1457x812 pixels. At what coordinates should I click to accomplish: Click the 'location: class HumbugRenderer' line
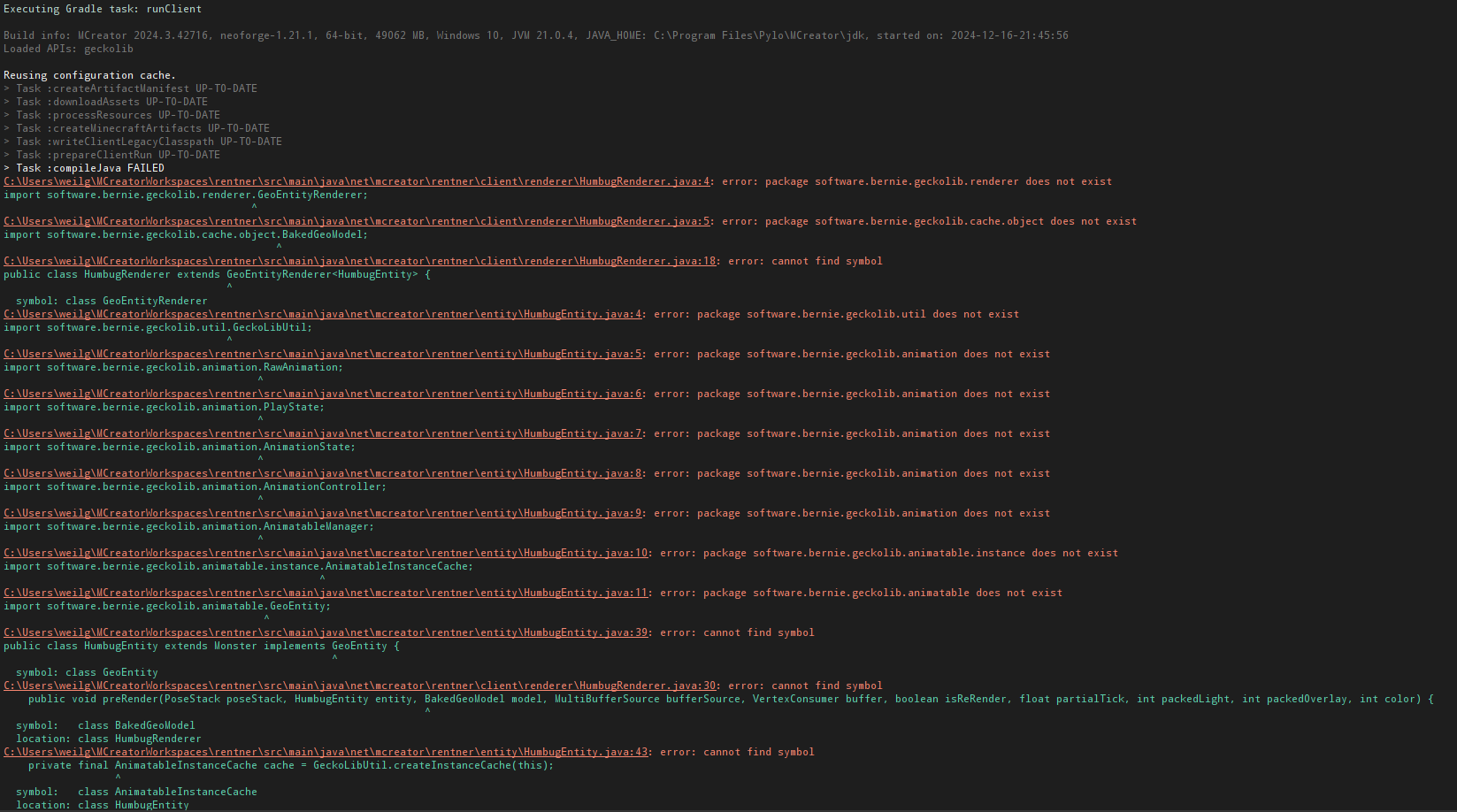109,739
